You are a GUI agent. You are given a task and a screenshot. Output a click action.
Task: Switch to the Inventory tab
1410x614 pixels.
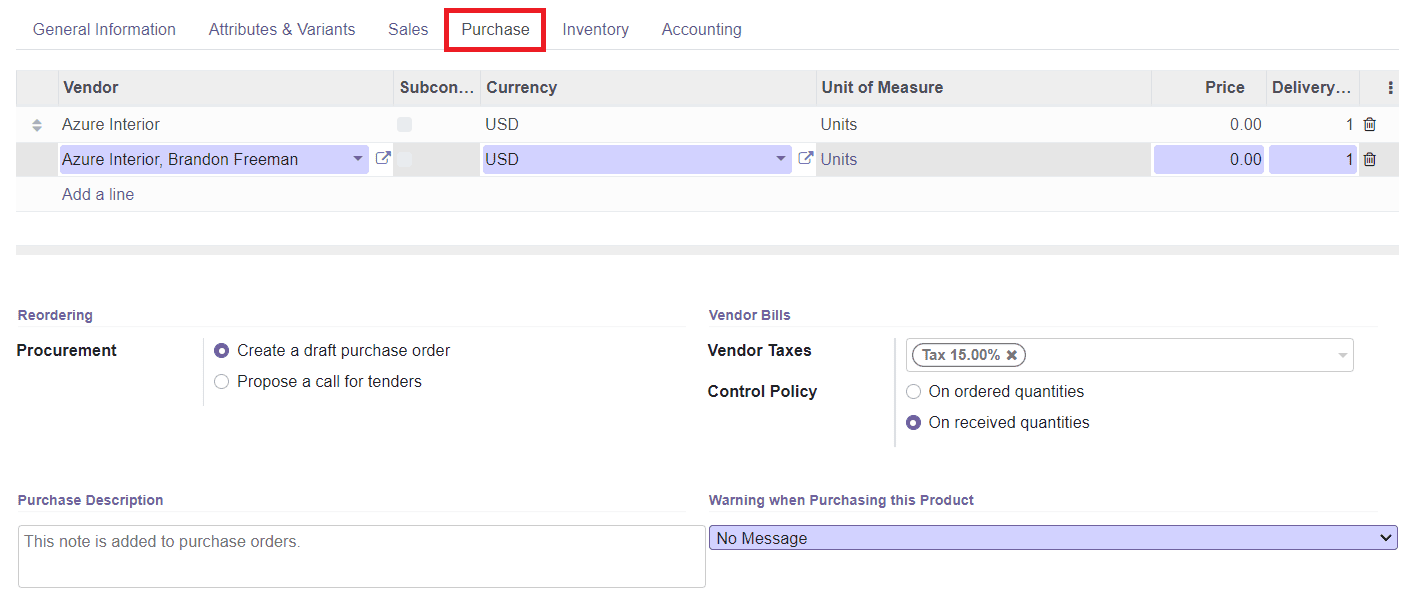pos(595,29)
